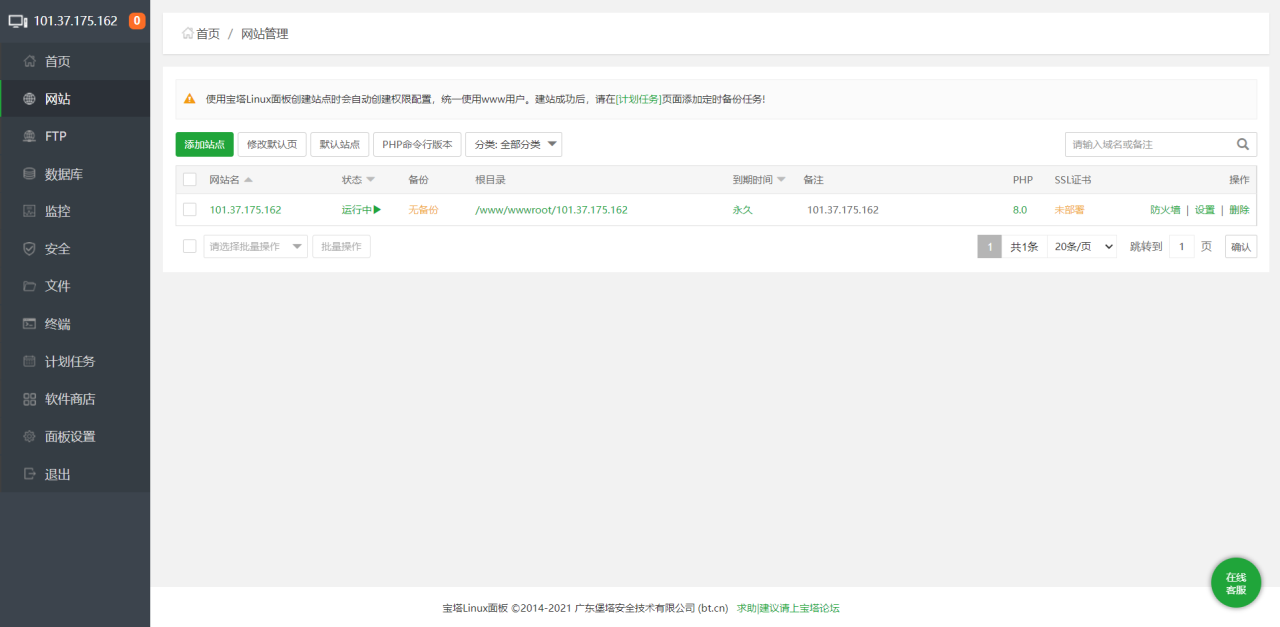Sort by site name arrow icon

[248, 180]
